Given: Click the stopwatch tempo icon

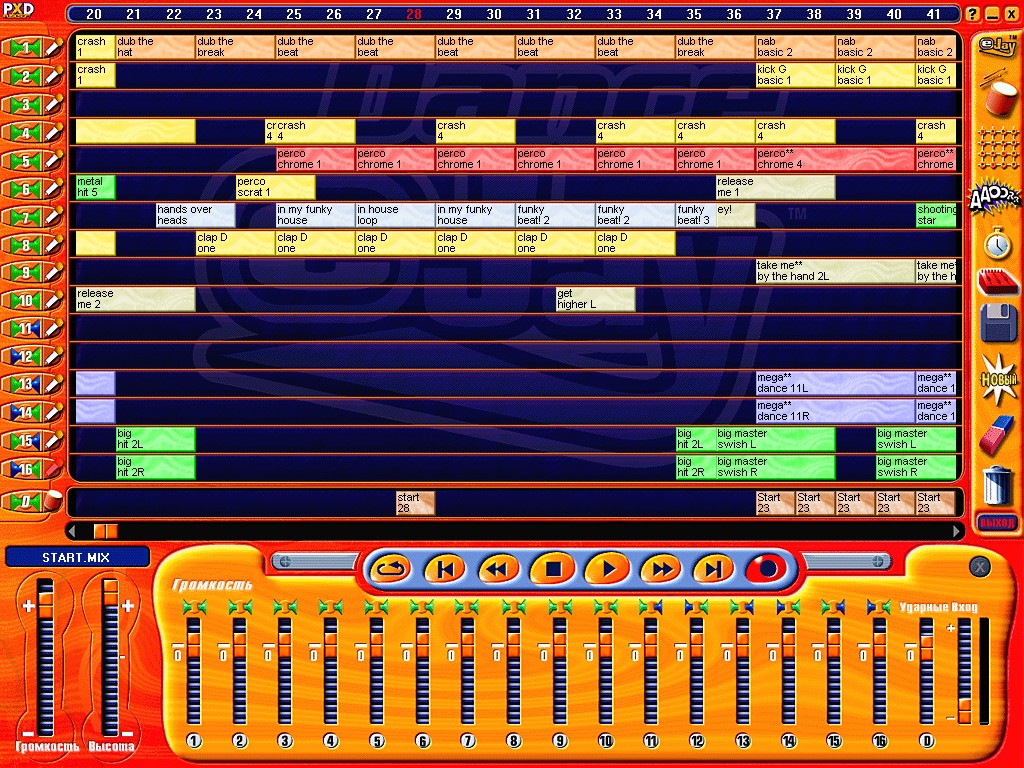Looking at the screenshot, I should (996, 242).
